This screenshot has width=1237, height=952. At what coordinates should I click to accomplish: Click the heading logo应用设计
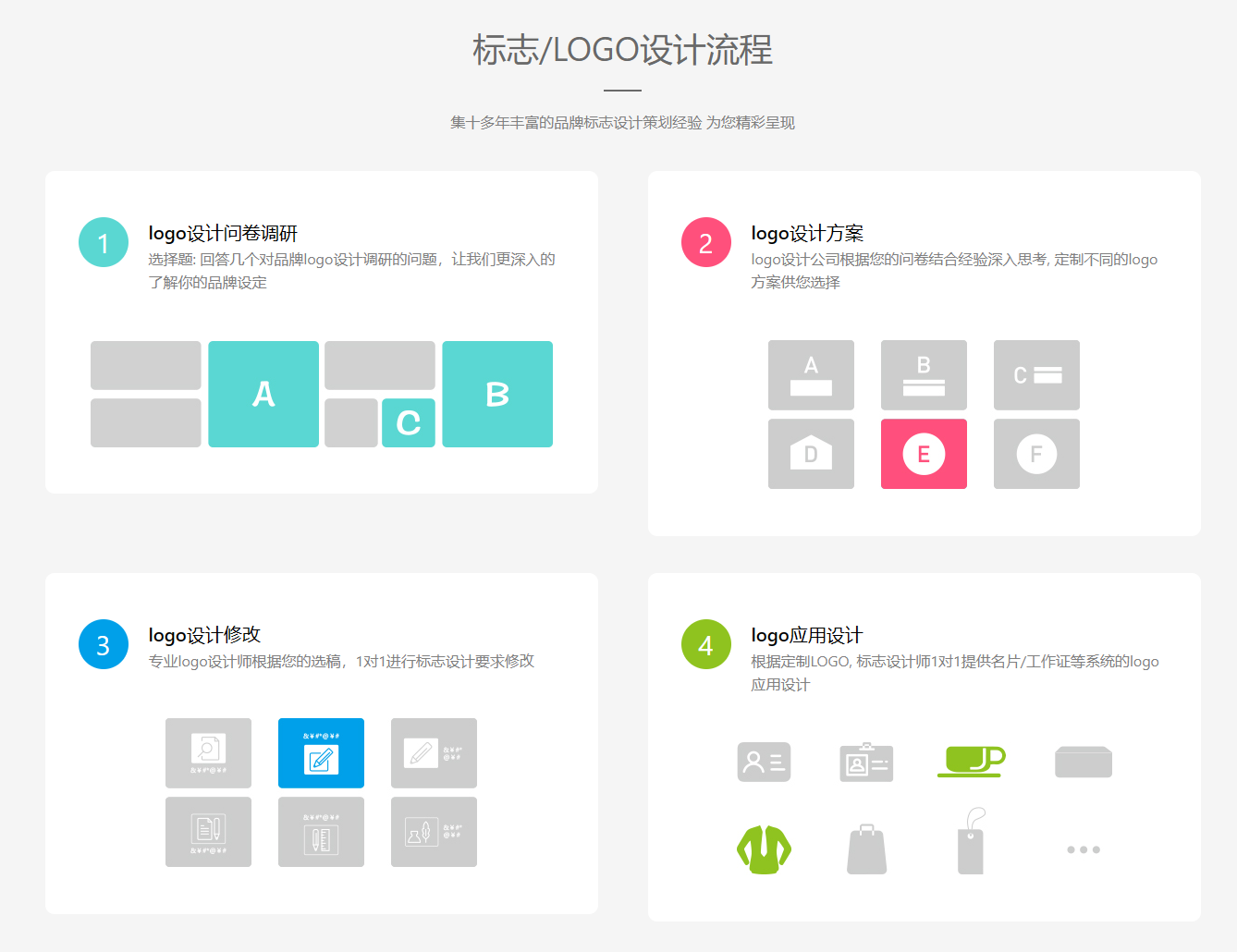[807, 635]
